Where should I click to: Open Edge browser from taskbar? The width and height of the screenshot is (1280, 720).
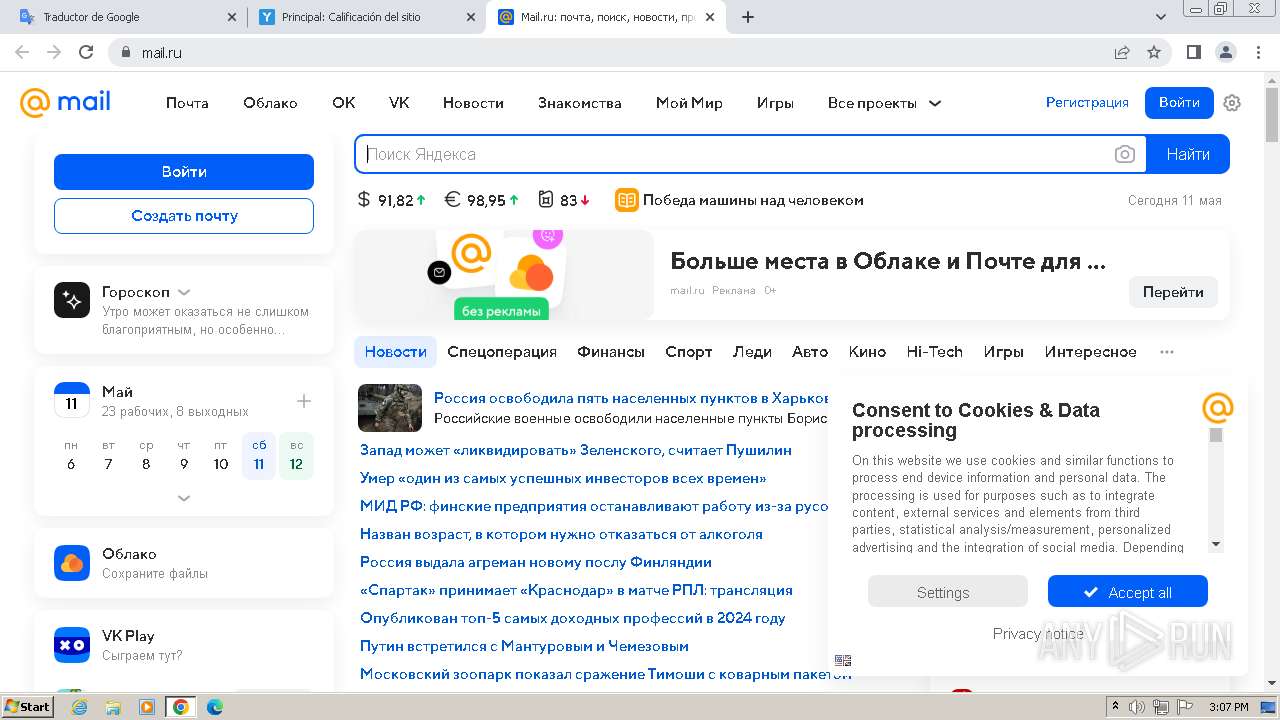[214, 707]
